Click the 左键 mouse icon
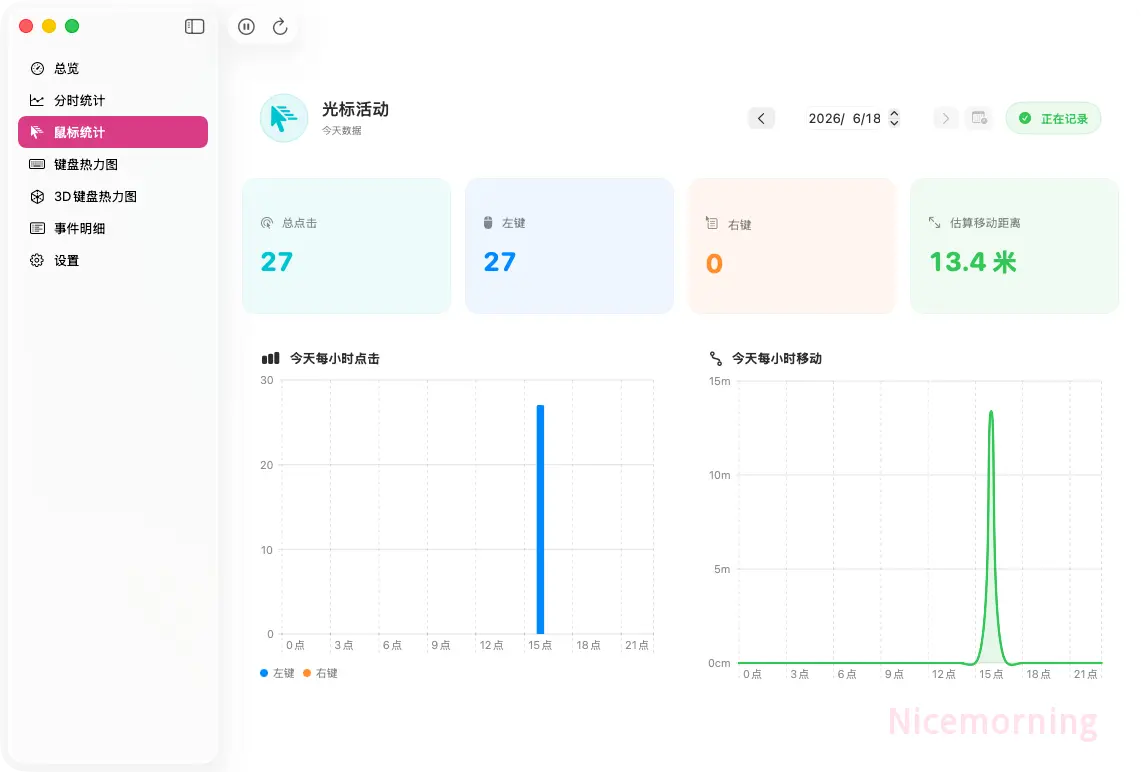 click(488, 222)
